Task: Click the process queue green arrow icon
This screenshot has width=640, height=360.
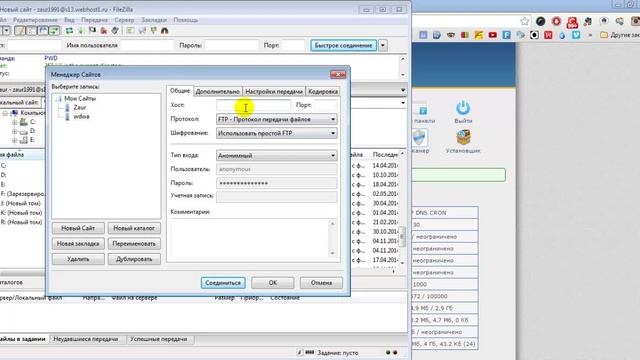Action: pos(81,31)
